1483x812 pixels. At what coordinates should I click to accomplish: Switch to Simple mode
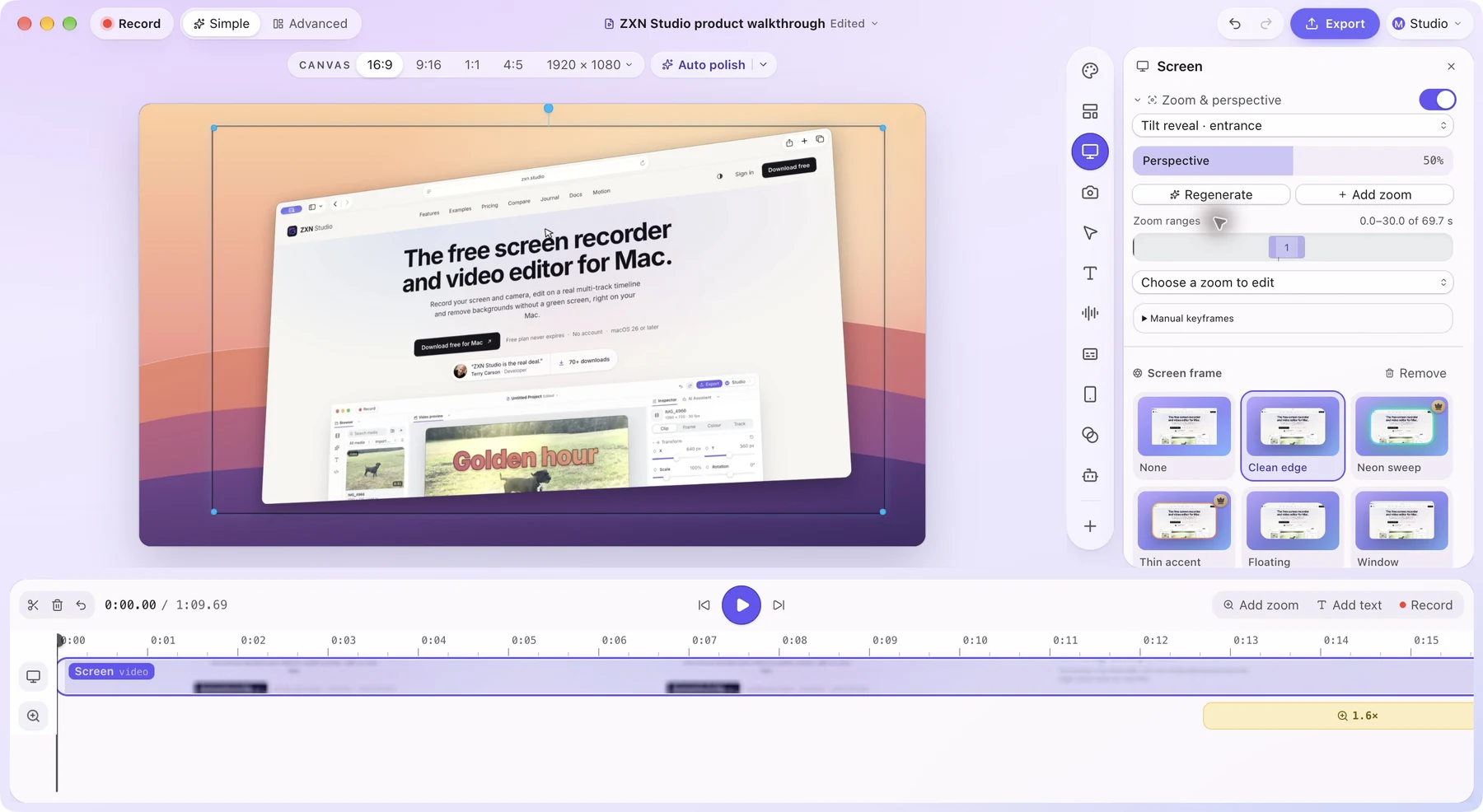coord(221,24)
